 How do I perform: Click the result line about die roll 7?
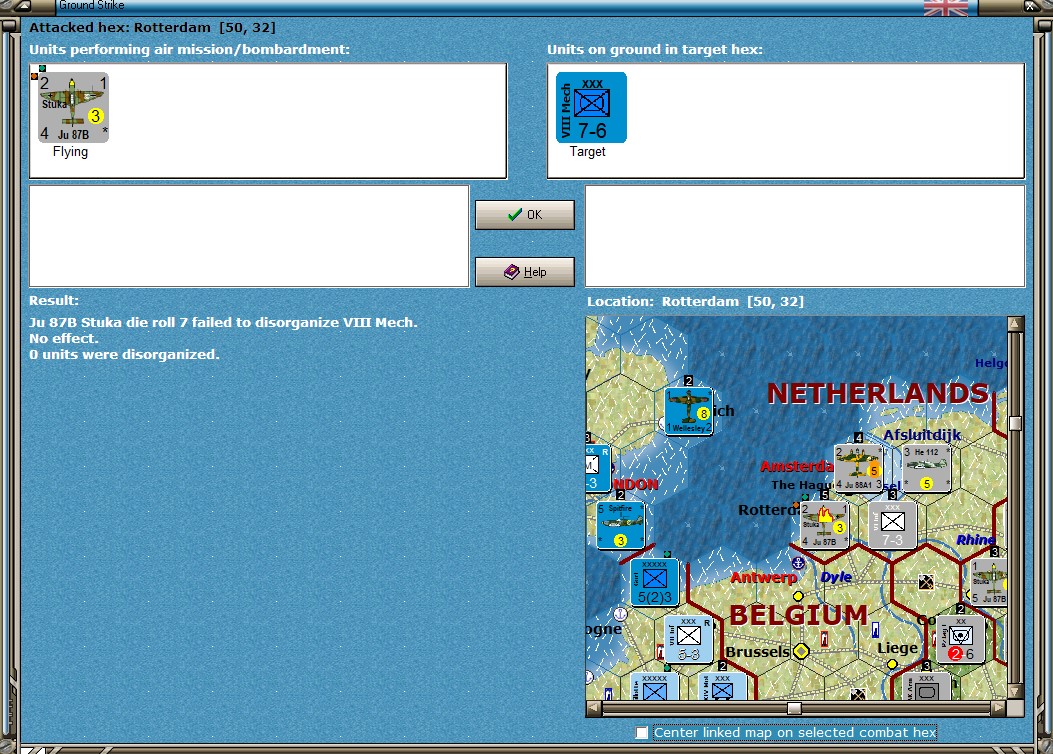pos(223,322)
